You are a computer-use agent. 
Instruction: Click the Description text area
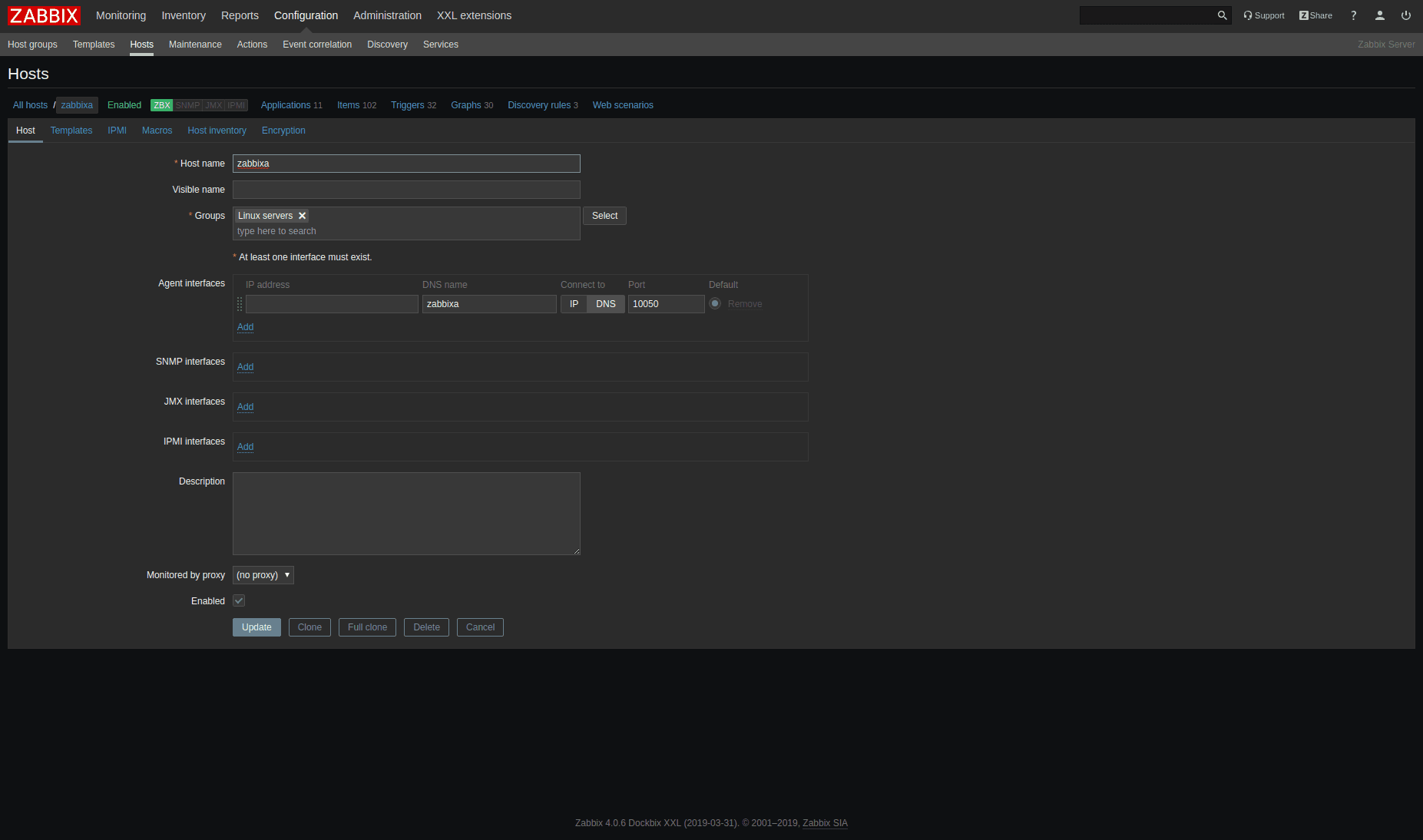(405, 513)
